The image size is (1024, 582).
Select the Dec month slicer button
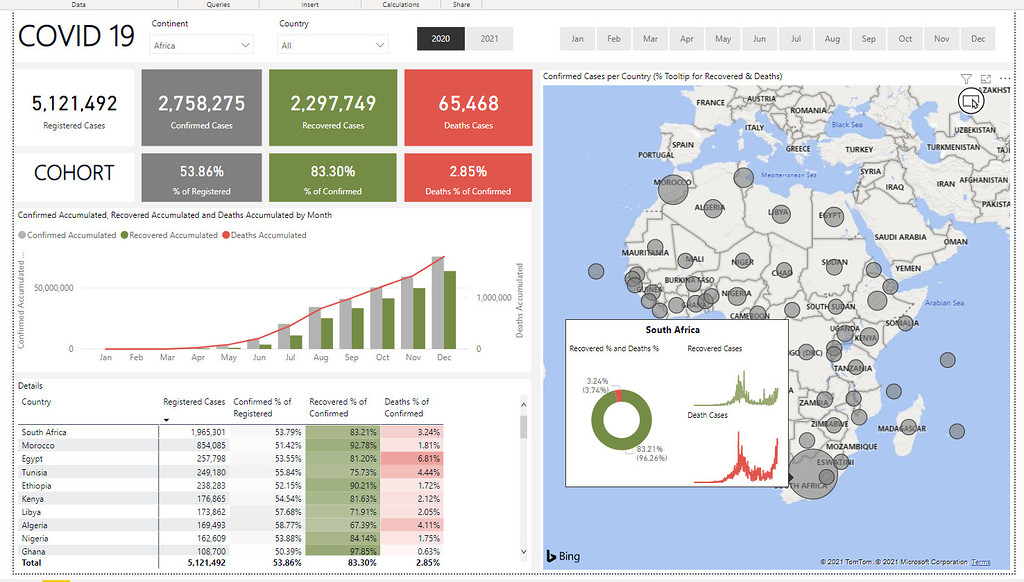click(x=979, y=38)
